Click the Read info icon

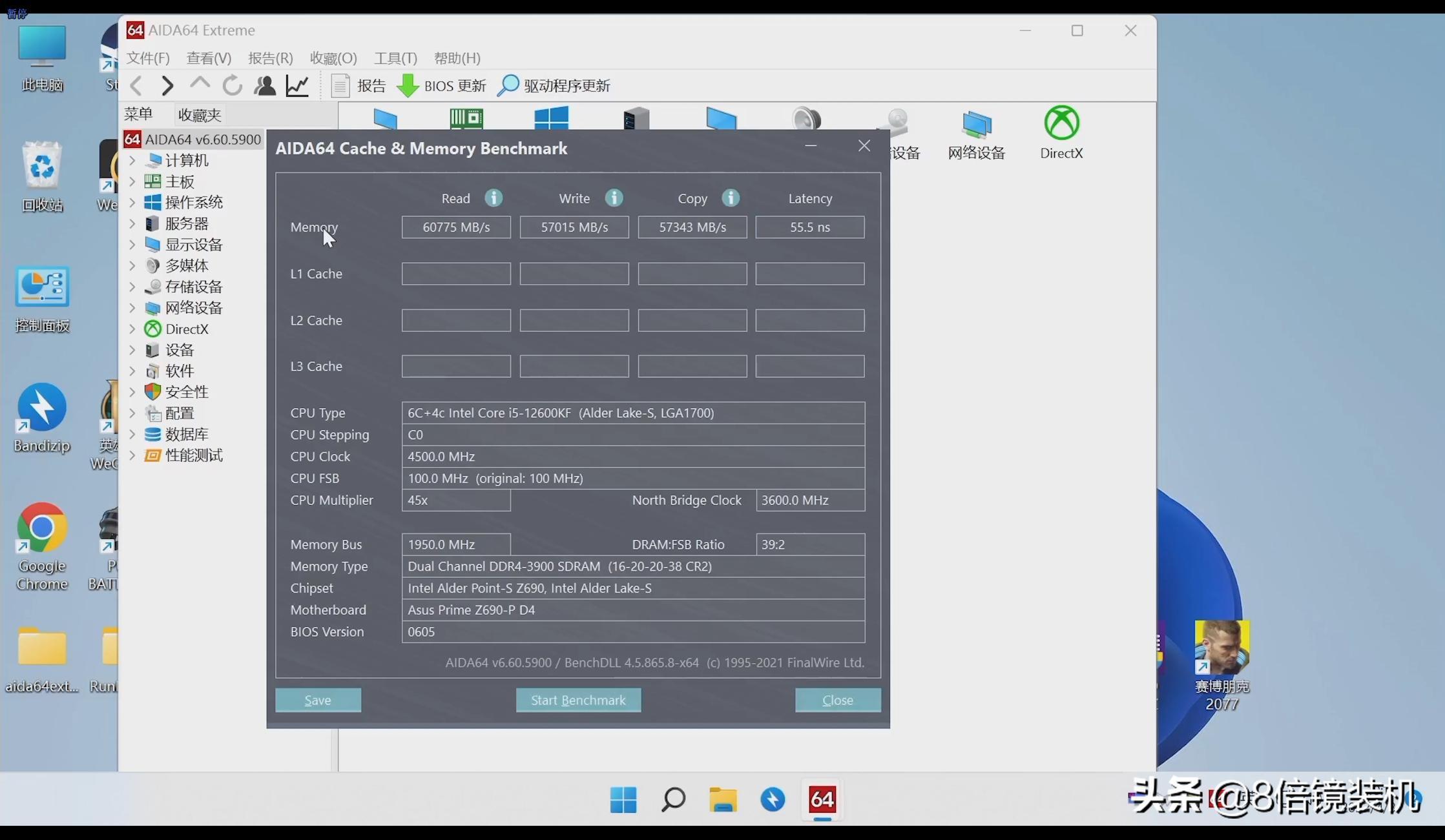[x=494, y=198]
